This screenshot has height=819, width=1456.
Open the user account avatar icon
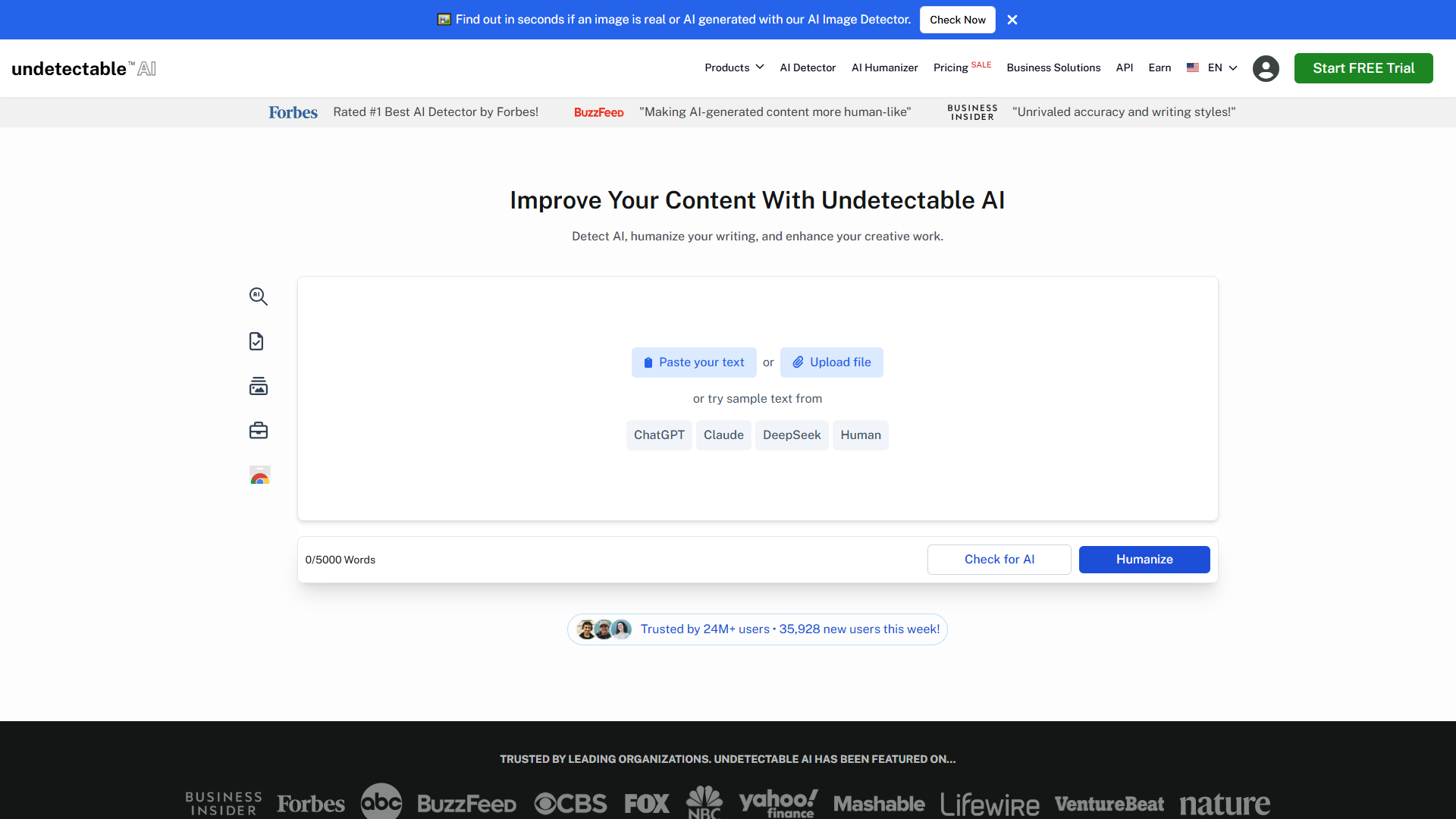[1266, 68]
